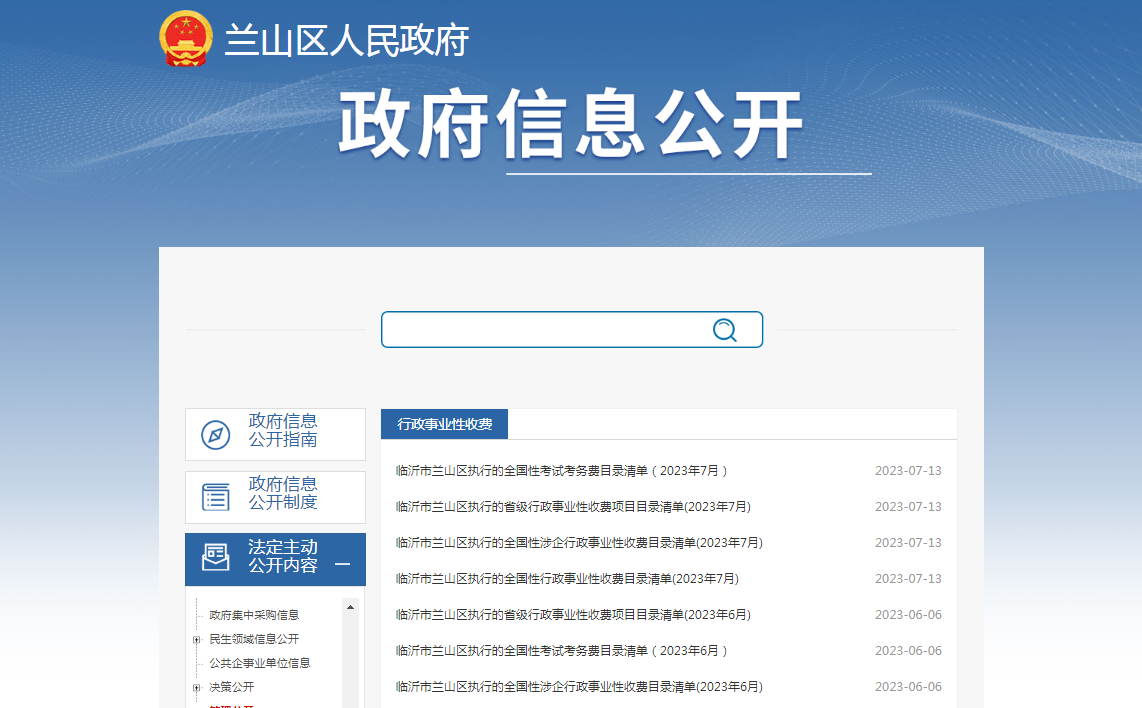Open 省级行政事业性收费项目目录清单(2023年6月)
The image size is (1142, 708).
click(x=573, y=615)
